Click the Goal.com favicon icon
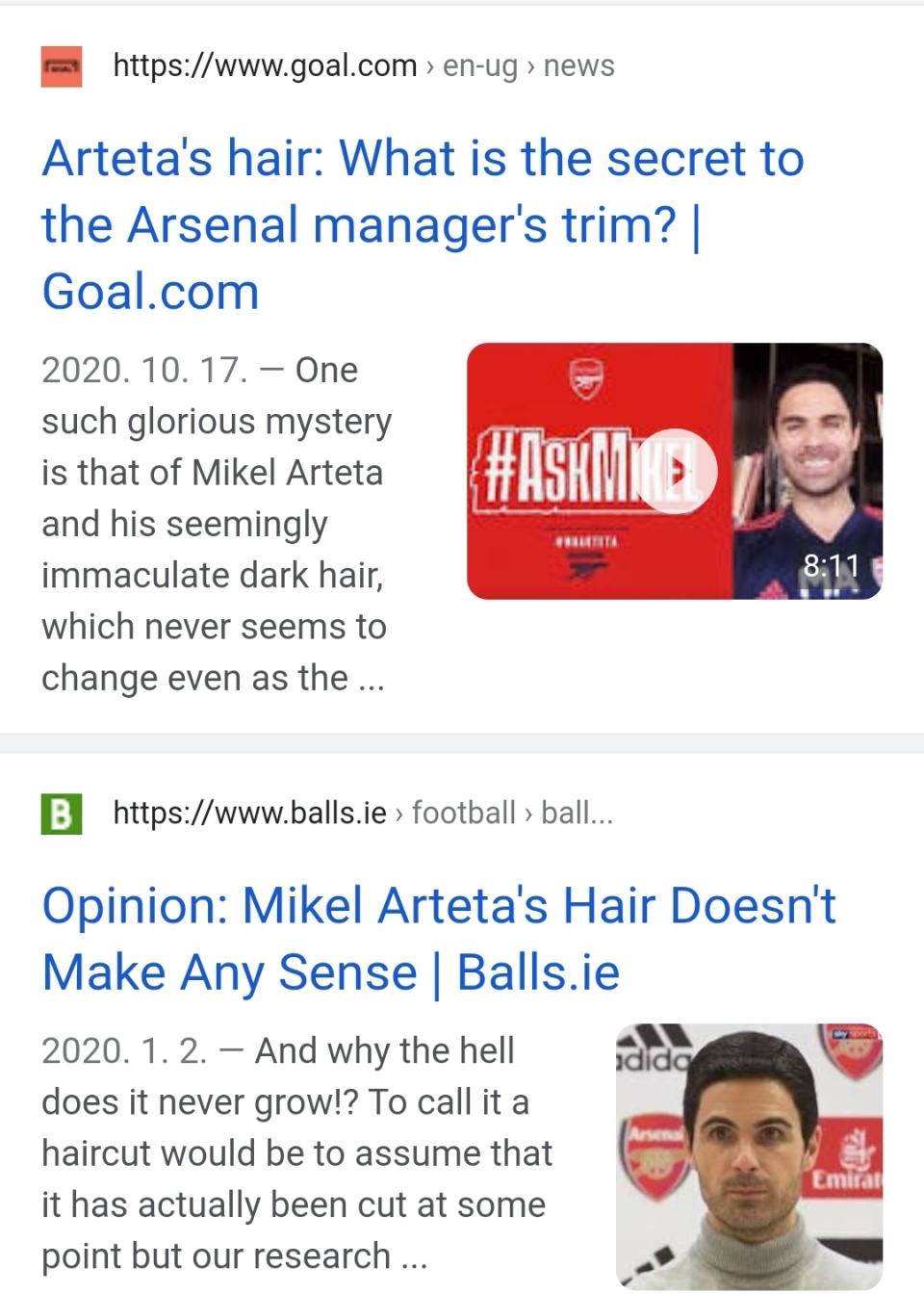Viewport: 924px width, 1294px height. point(62,66)
